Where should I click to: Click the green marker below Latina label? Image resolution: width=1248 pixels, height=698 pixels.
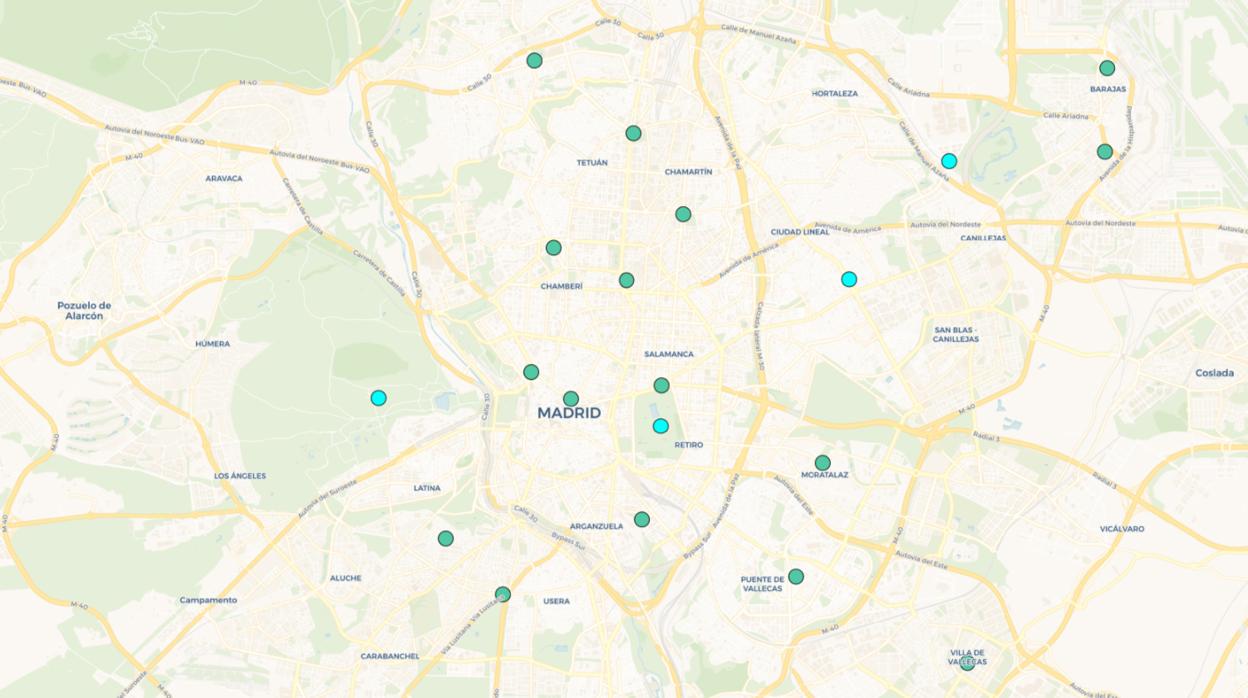coord(445,538)
